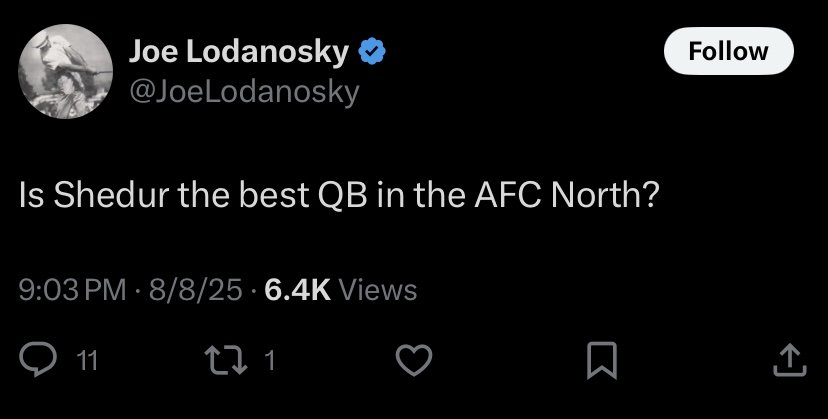Bookmark this tweet
Screen dimensions: 828x419
(602, 360)
